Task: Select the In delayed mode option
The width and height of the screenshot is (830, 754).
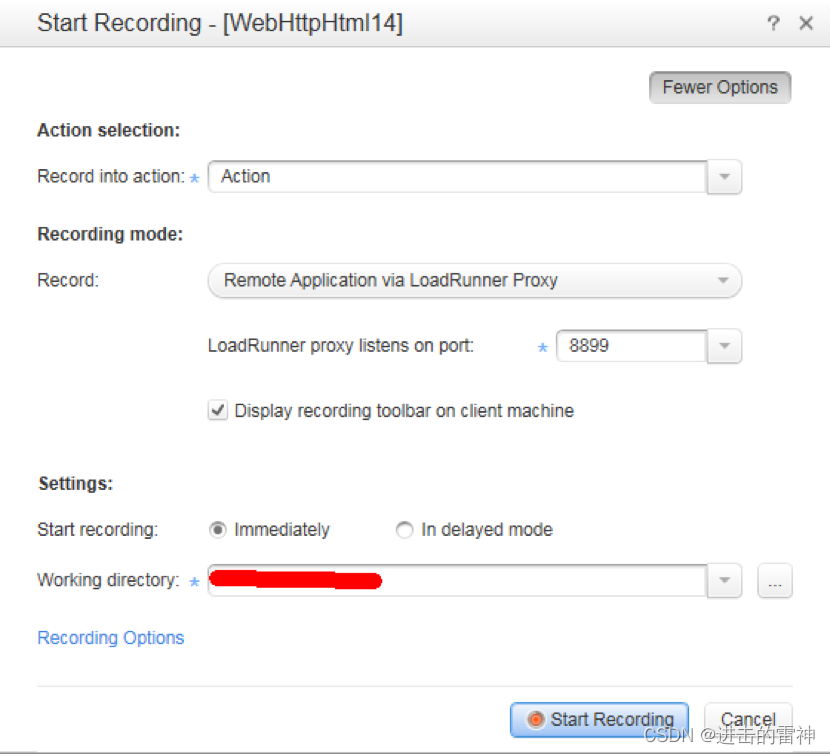Action: (404, 529)
